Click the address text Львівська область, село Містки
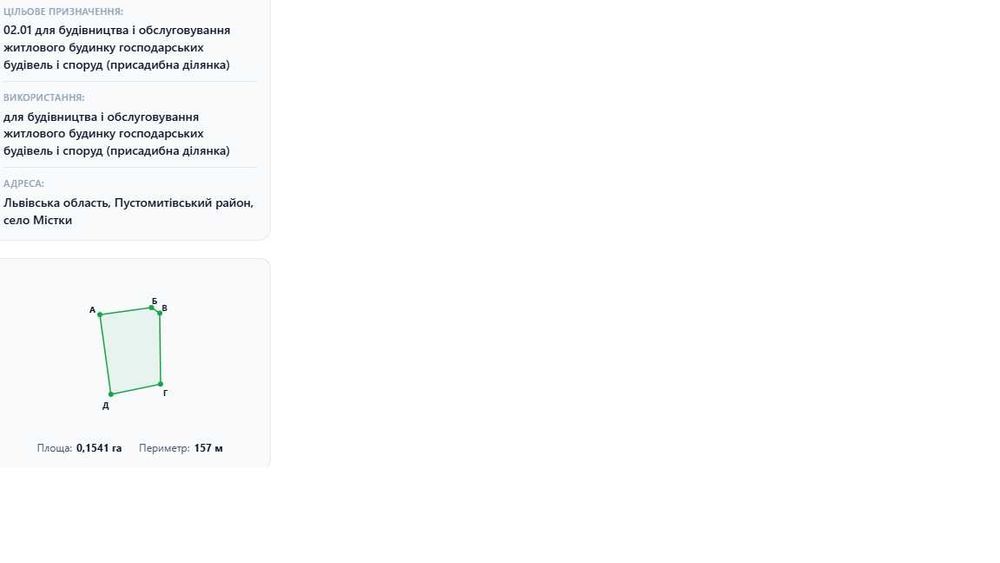 128,211
